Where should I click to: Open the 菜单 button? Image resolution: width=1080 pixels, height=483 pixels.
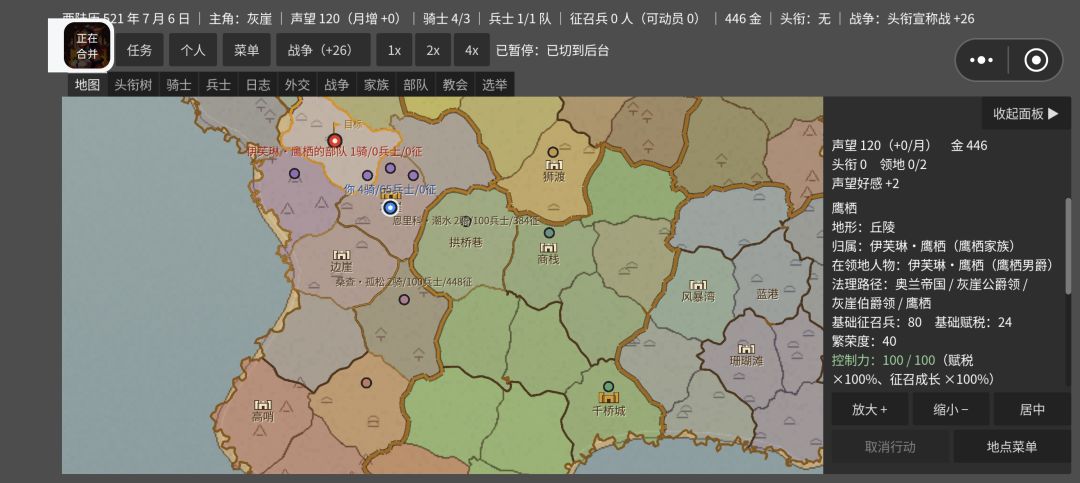[x=247, y=50]
